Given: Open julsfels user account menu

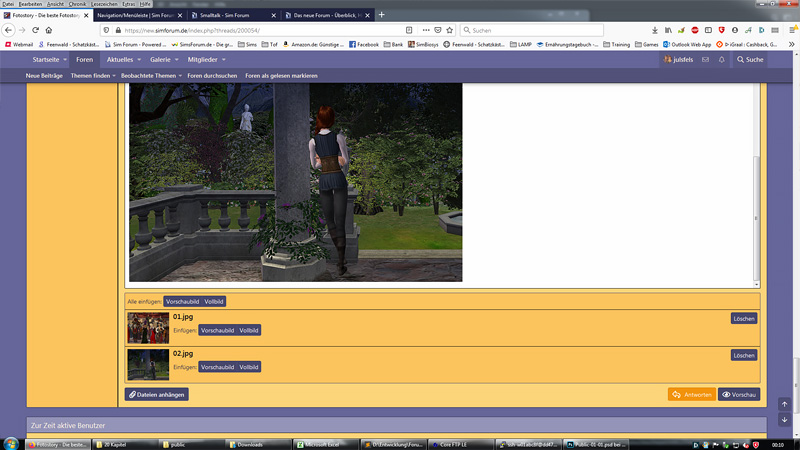Looking at the screenshot, I should [x=678, y=60].
